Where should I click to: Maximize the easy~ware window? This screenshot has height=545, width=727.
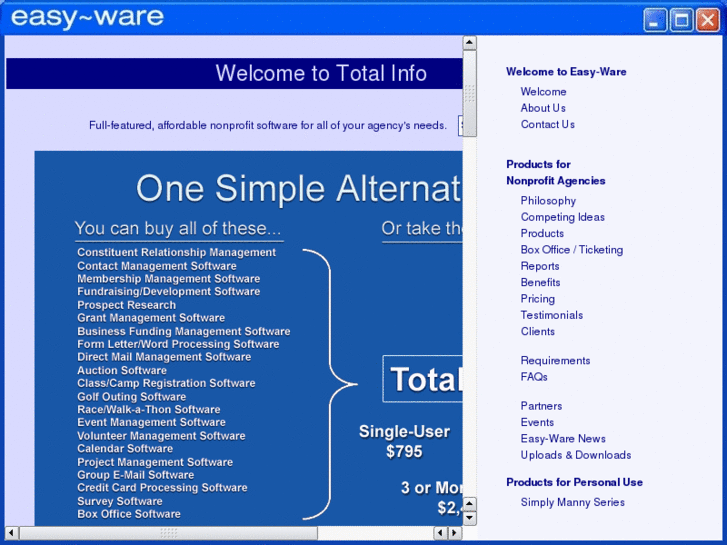(681, 20)
